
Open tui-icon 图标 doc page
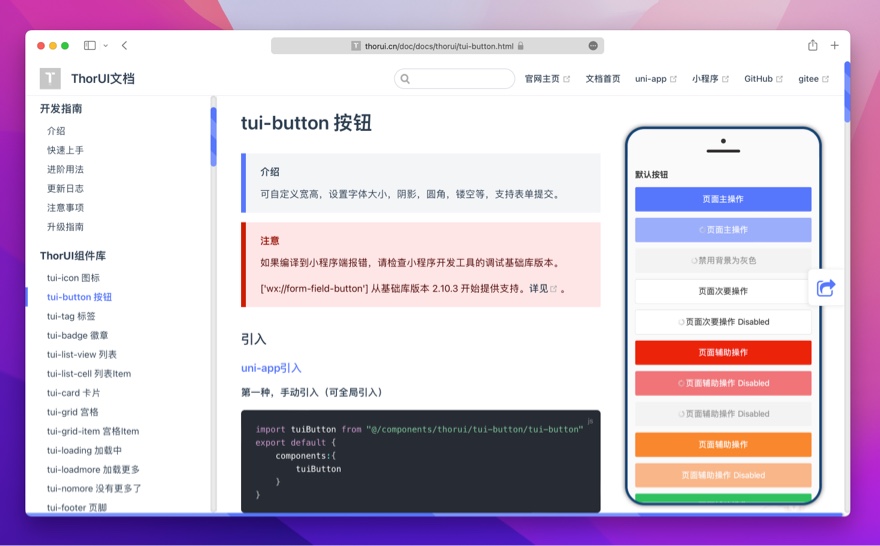click(x=74, y=278)
